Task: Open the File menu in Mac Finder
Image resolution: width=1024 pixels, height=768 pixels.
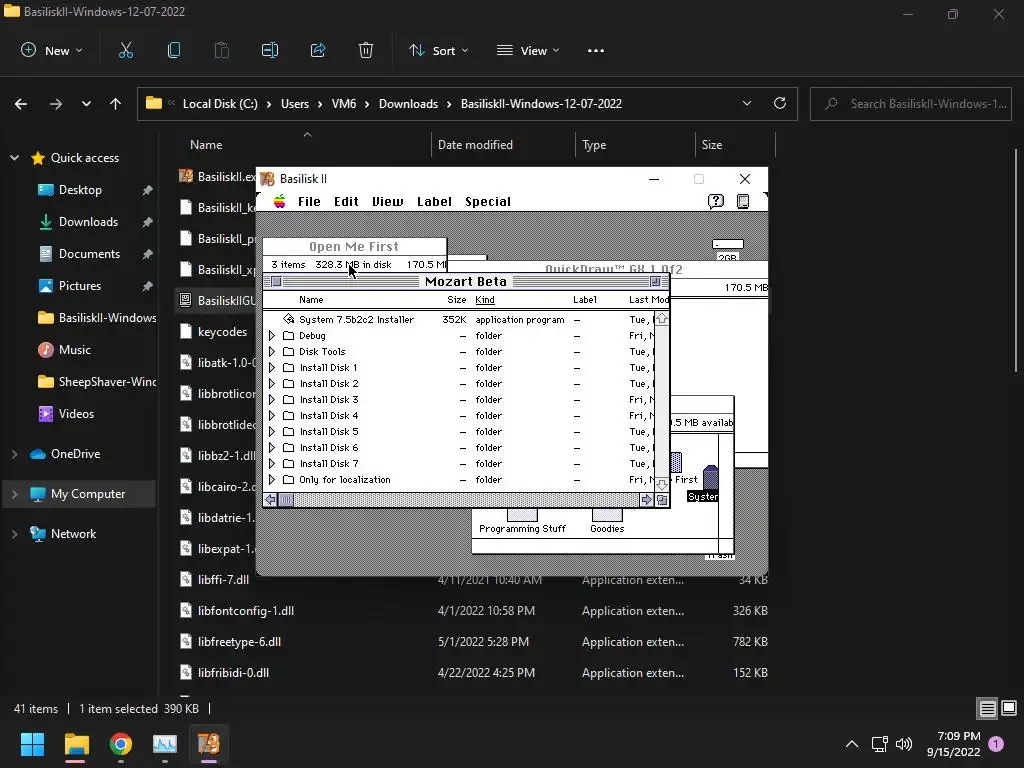Action: click(309, 201)
